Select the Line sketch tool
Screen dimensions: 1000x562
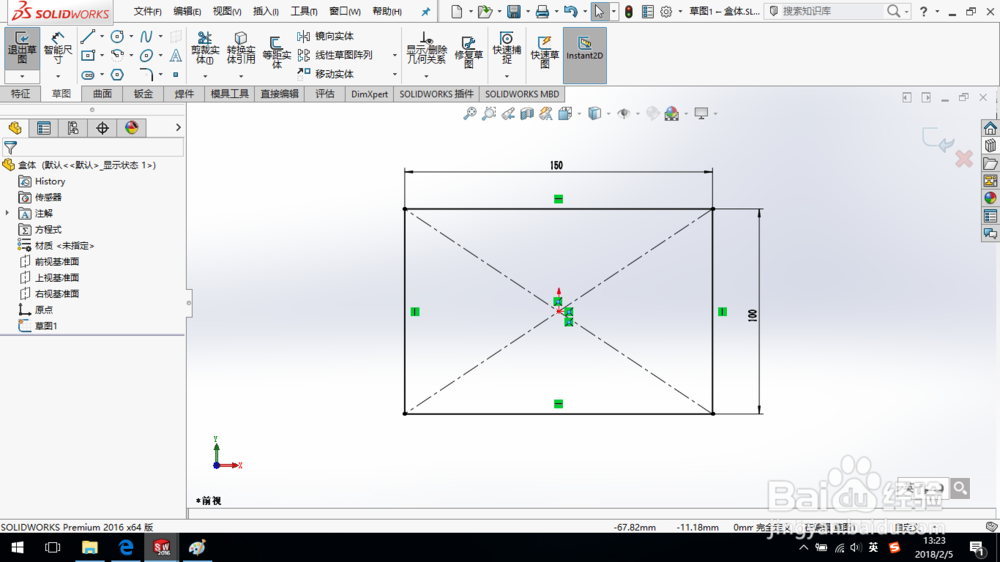(88, 36)
